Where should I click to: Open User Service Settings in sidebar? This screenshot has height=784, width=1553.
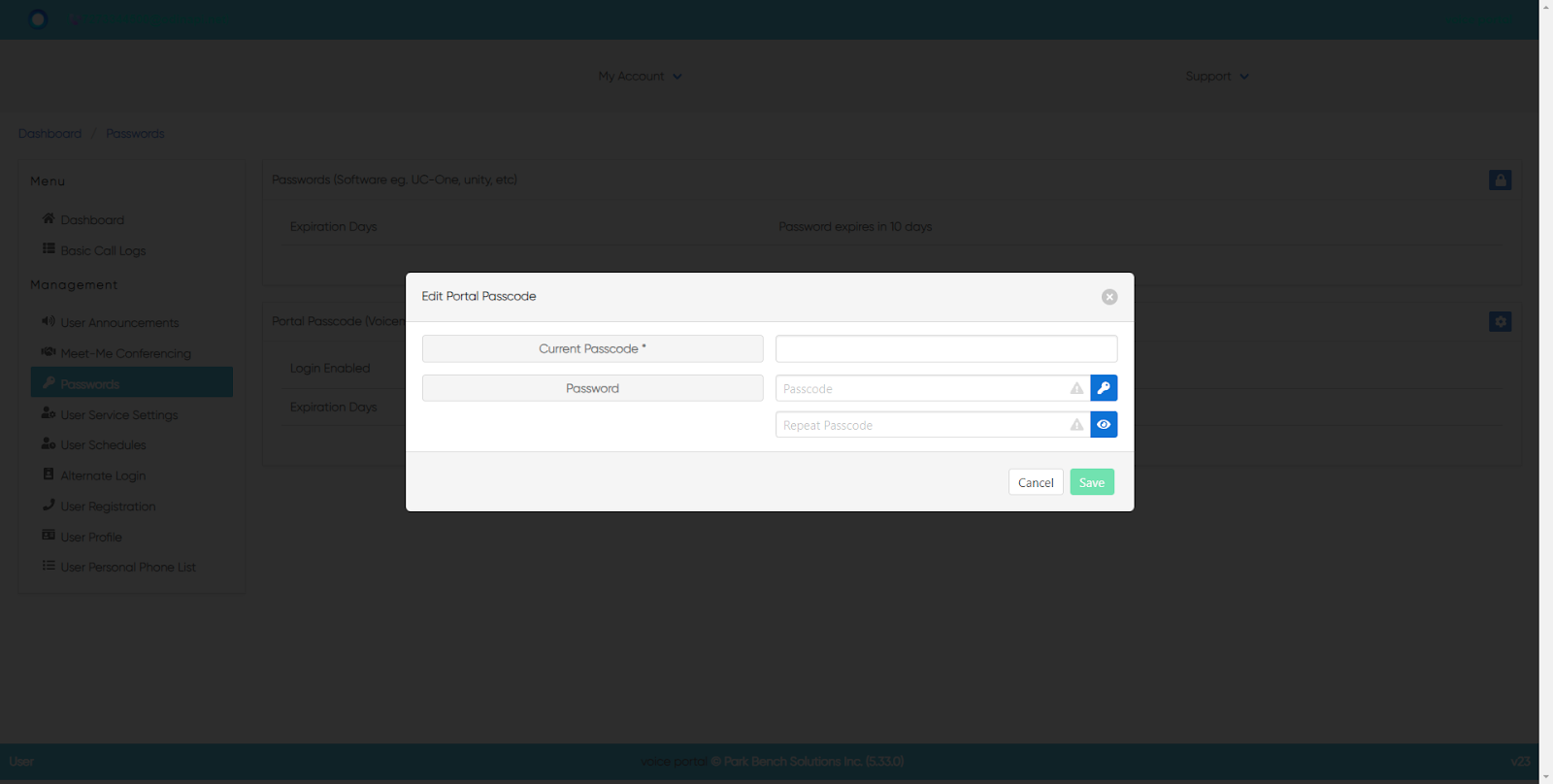tap(119, 415)
